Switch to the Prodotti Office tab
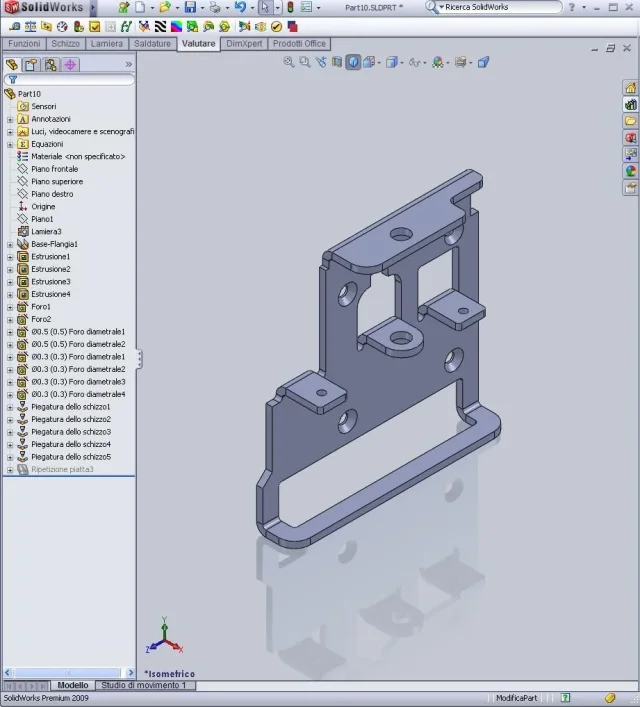The image size is (640, 707). (299, 44)
